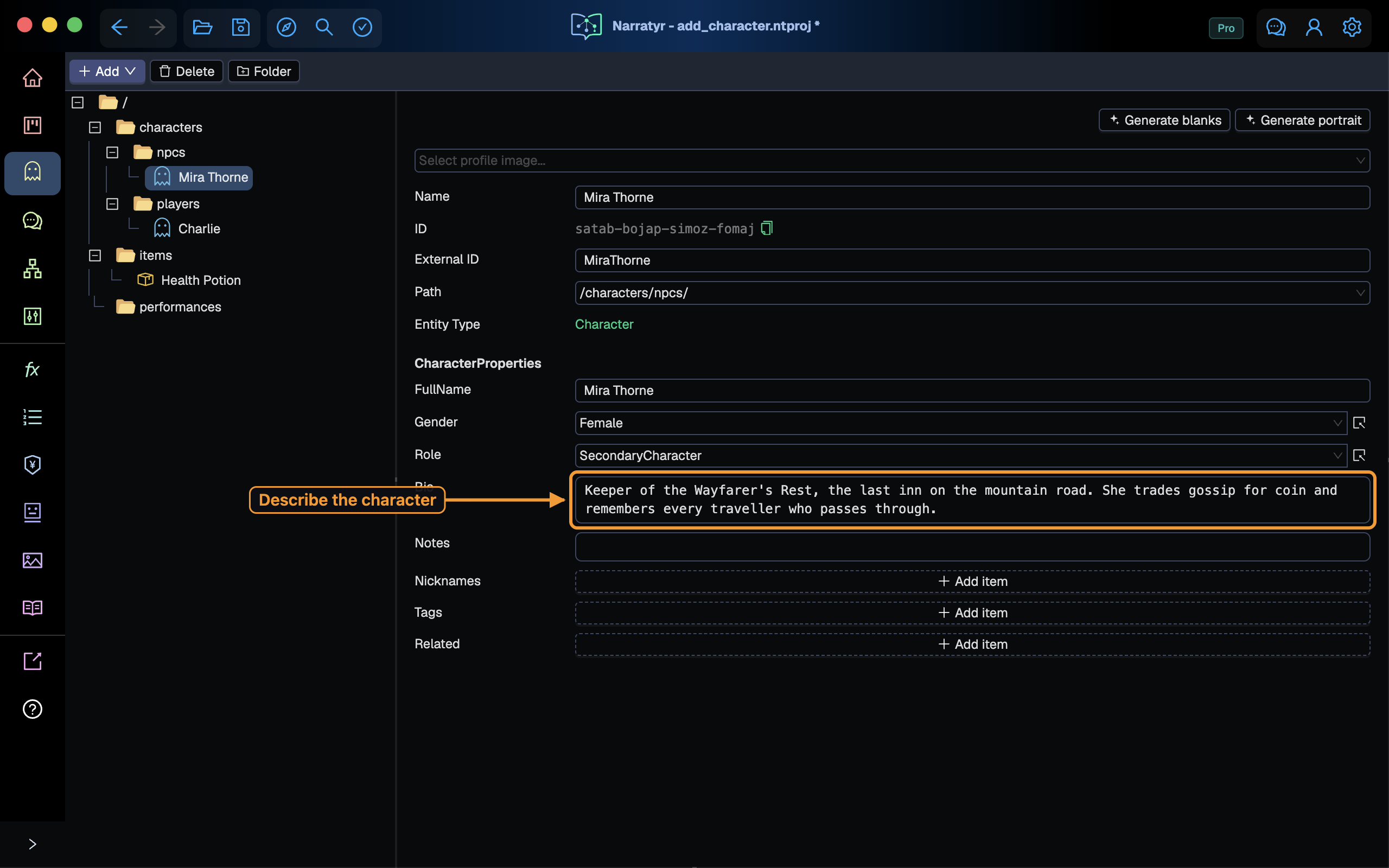
Task: Click into the External ID field
Action: pyautogui.click(x=972, y=260)
